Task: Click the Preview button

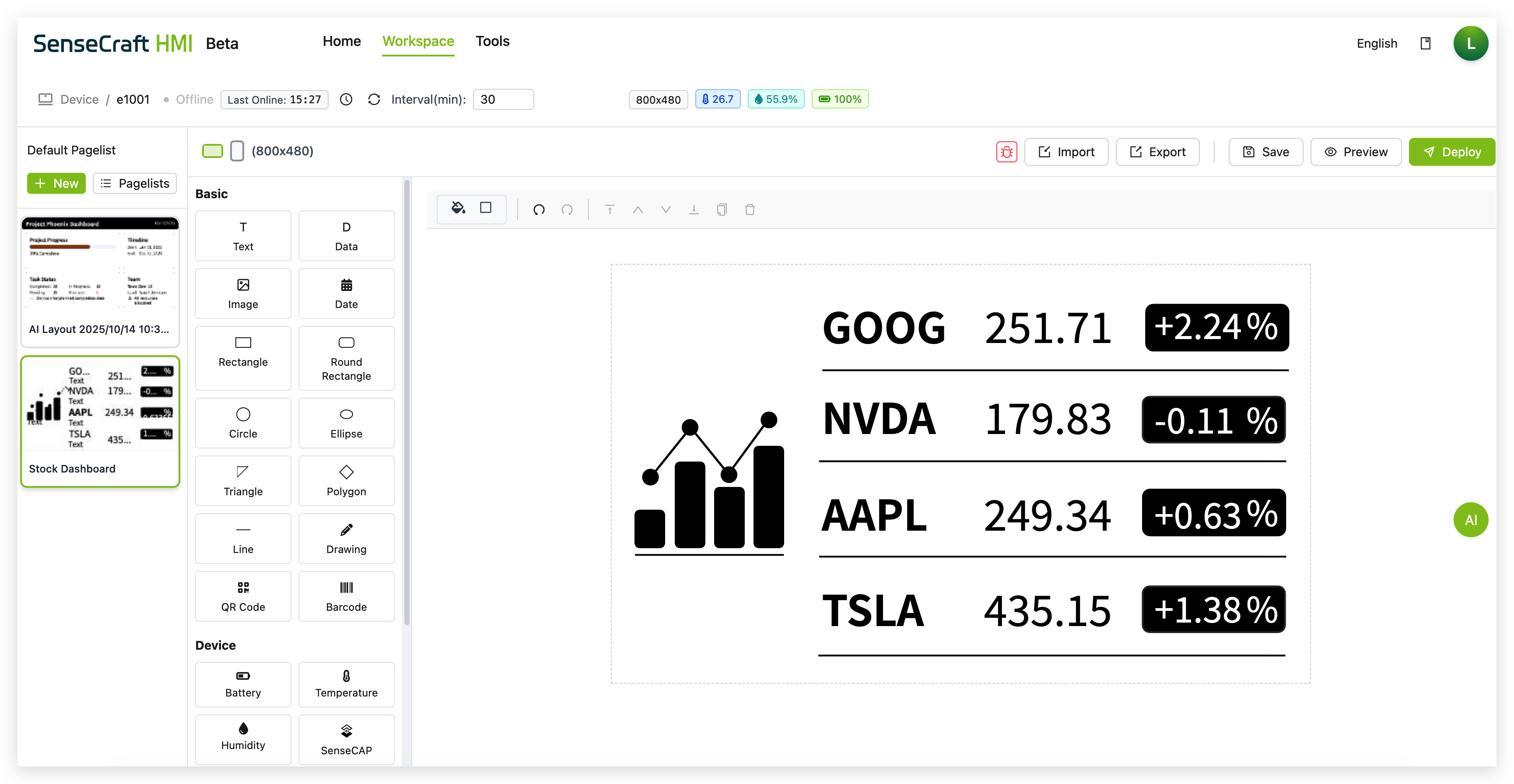Action: 1356,152
